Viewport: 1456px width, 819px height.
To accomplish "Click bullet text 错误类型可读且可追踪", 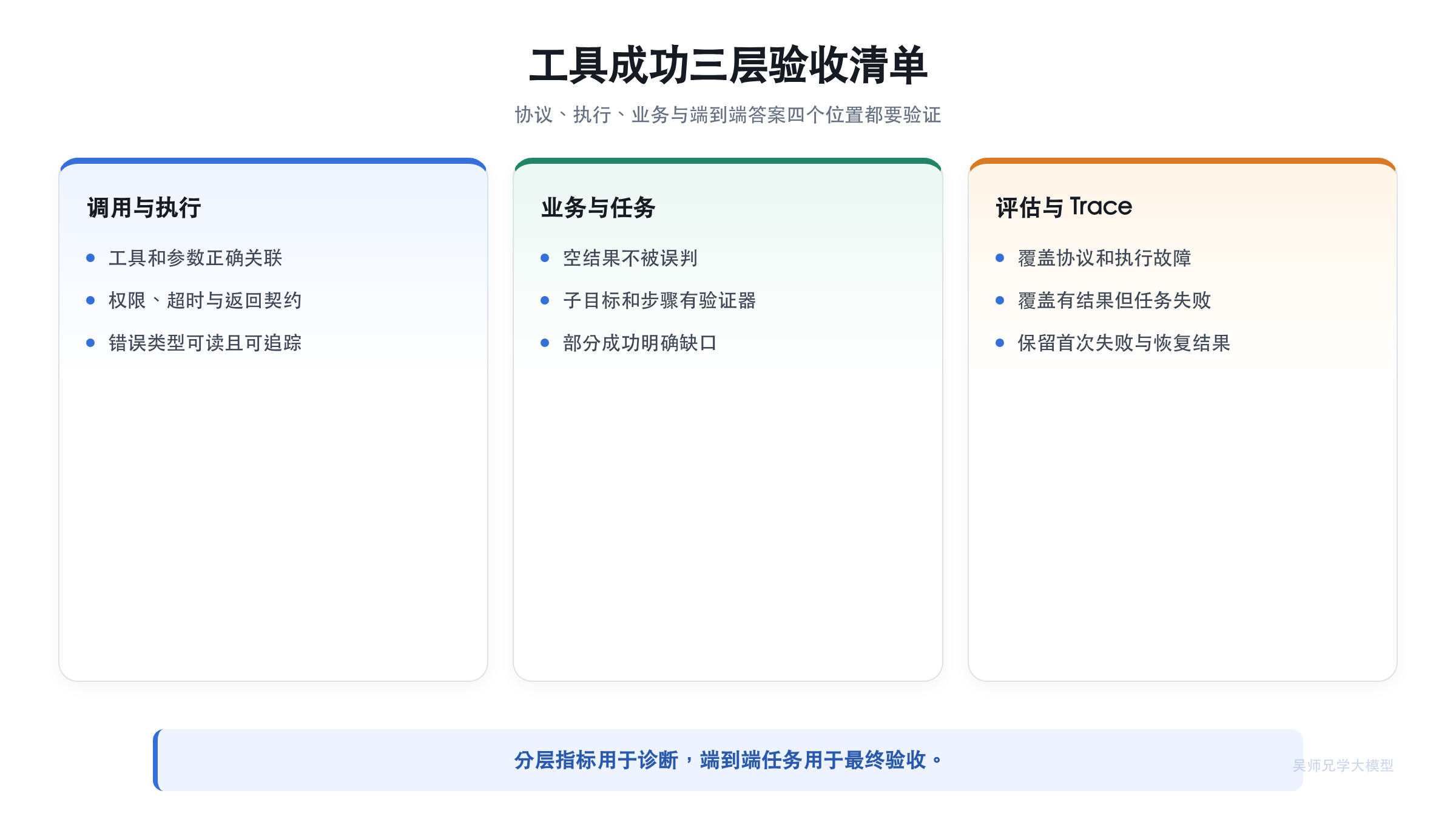I will (205, 343).
